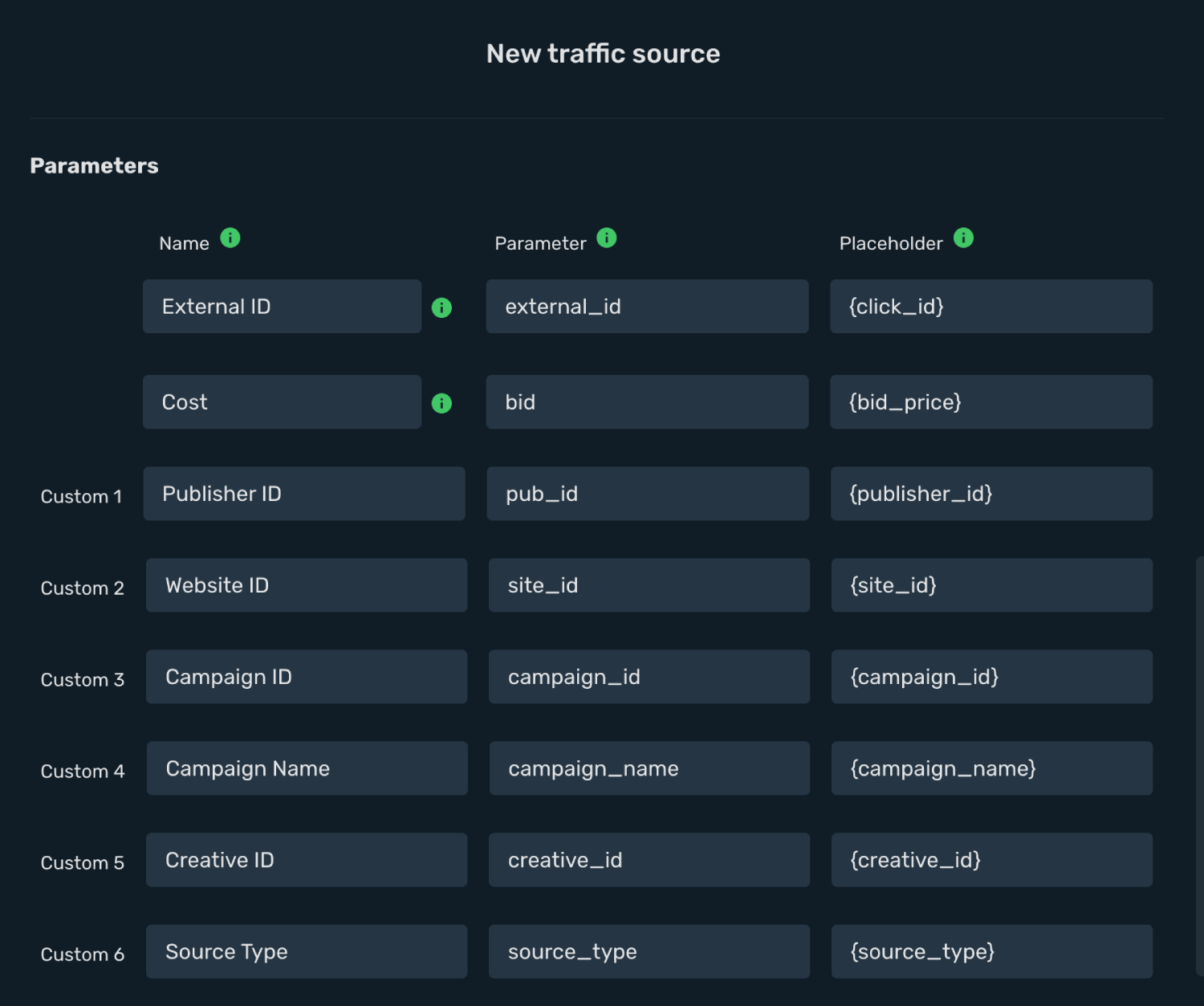Viewport: 1204px width, 1006px height.
Task: Edit the {campaign_id} placeholder field
Action: click(x=992, y=676)
